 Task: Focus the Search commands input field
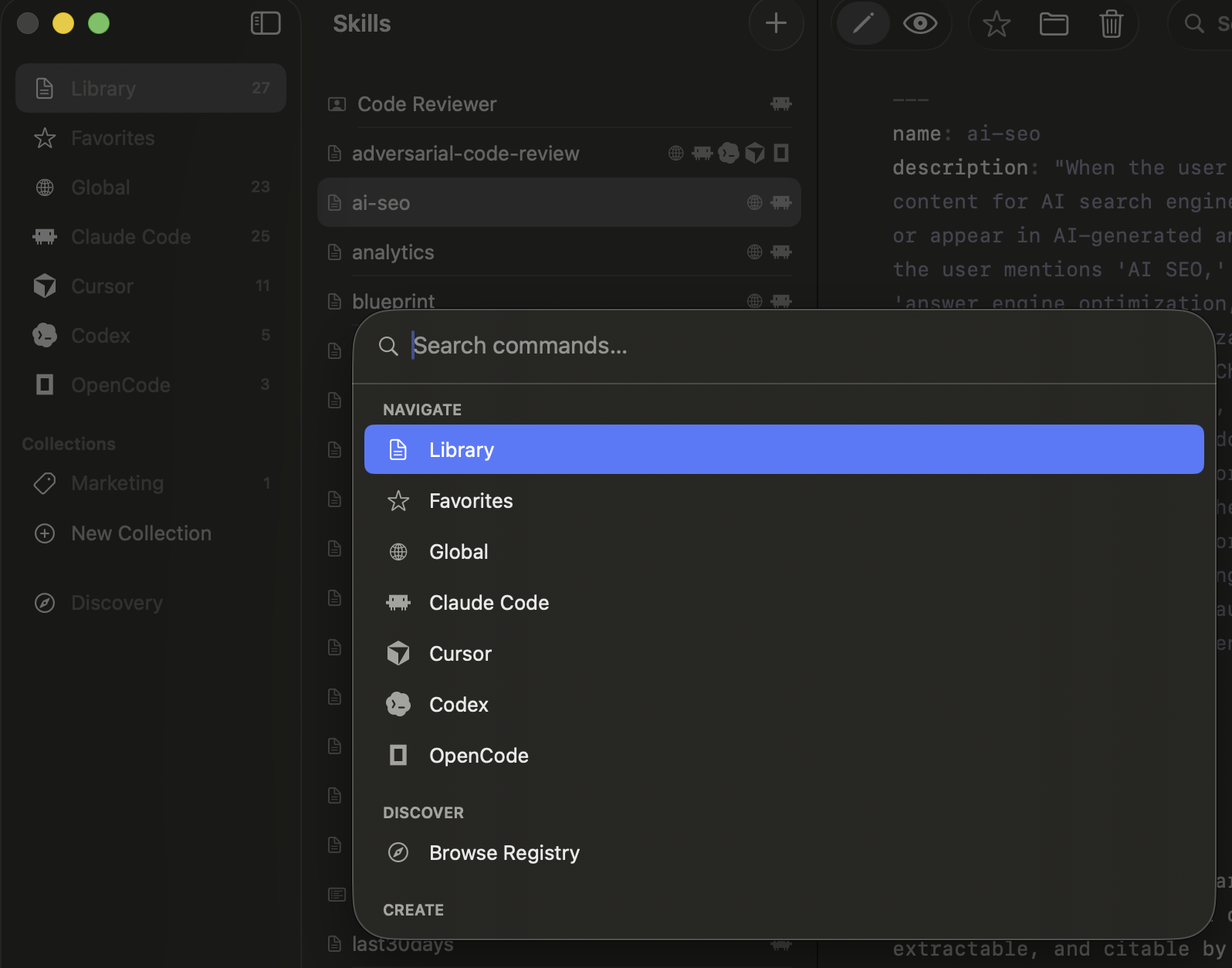click(784, 346)
